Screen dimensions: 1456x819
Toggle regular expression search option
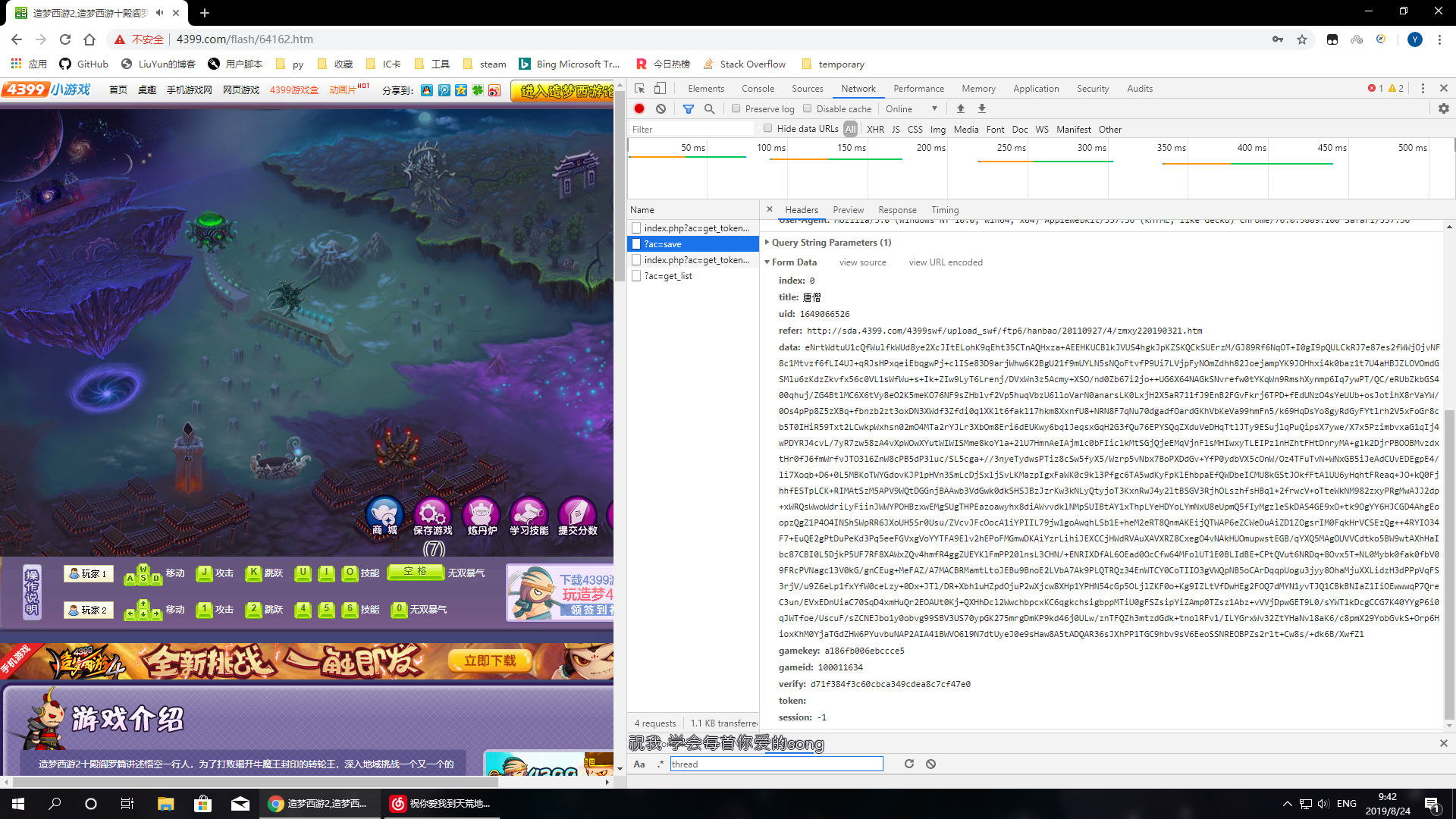661,764
